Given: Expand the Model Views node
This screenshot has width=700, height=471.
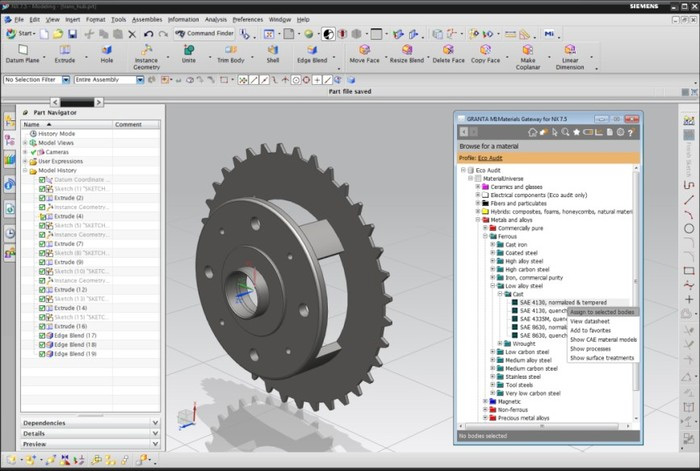Looking at the screenshot, I should point(25,143).
